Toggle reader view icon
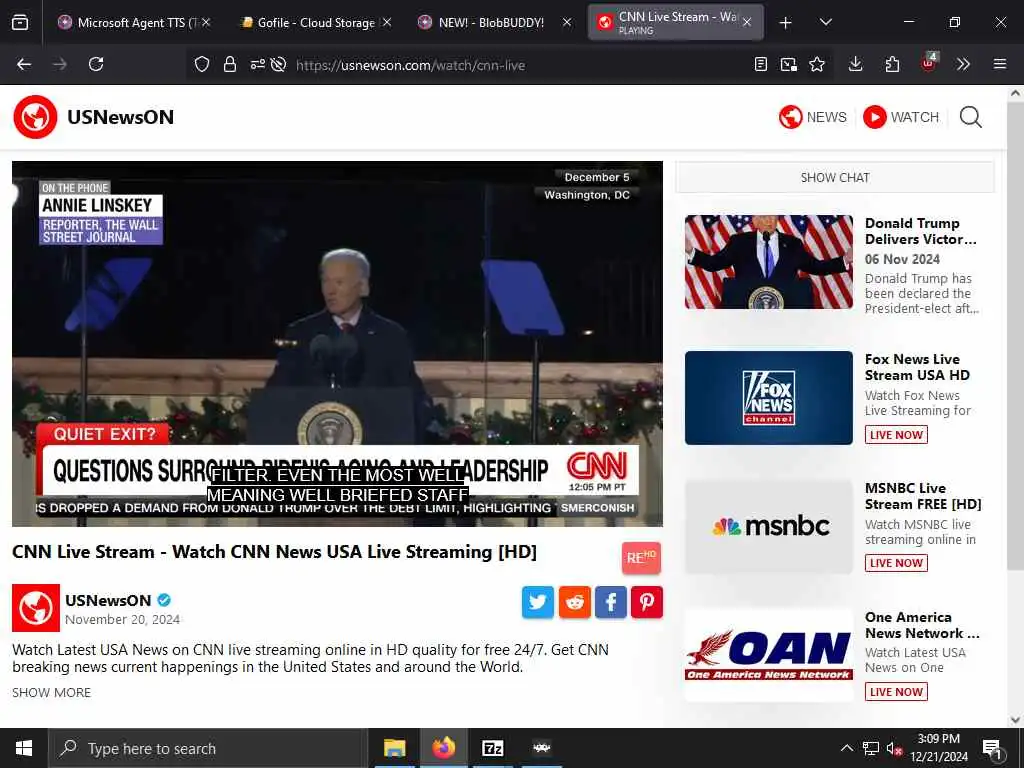This screenshot has width=1024, height=768. pos(760,64)
